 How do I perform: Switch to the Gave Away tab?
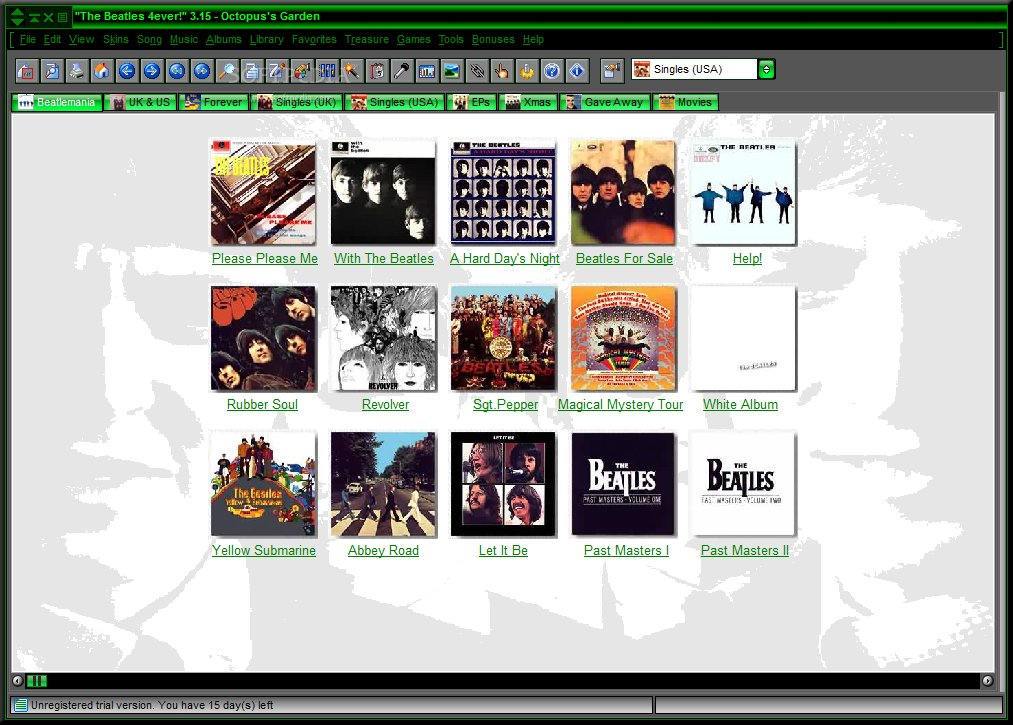pos(605,102)
